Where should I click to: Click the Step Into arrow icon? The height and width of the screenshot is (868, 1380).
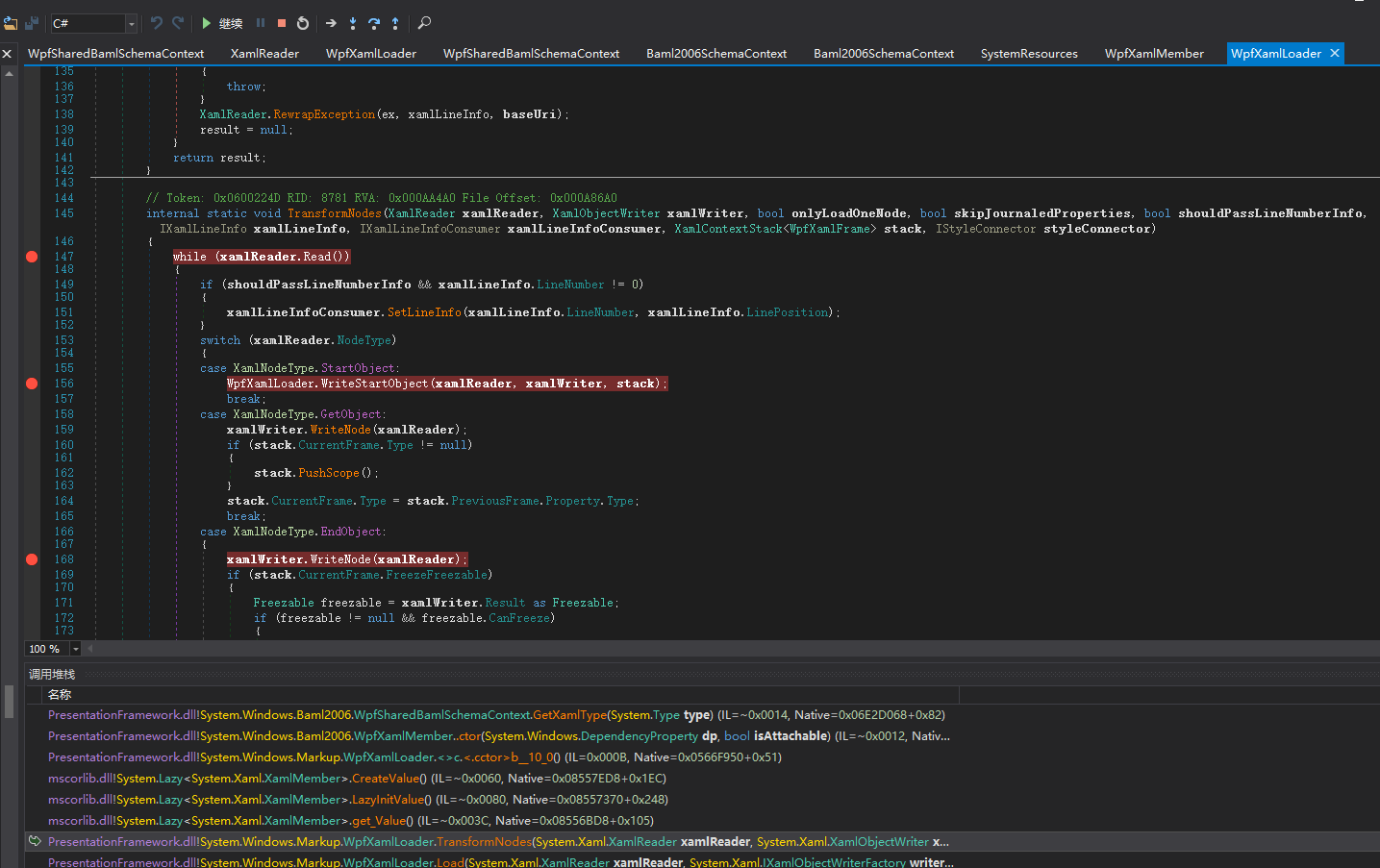353,23
